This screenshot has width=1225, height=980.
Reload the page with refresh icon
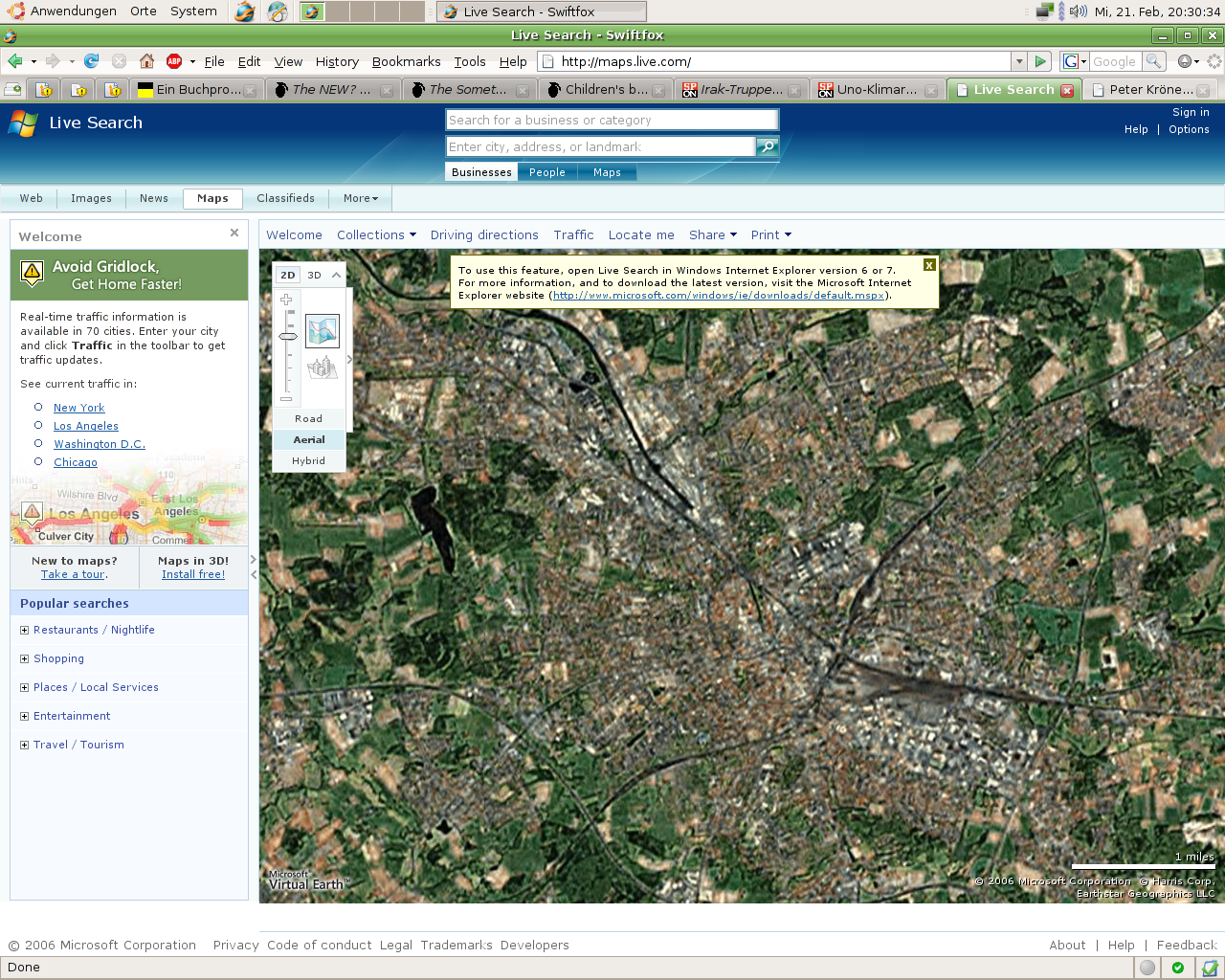coord(92,61)
